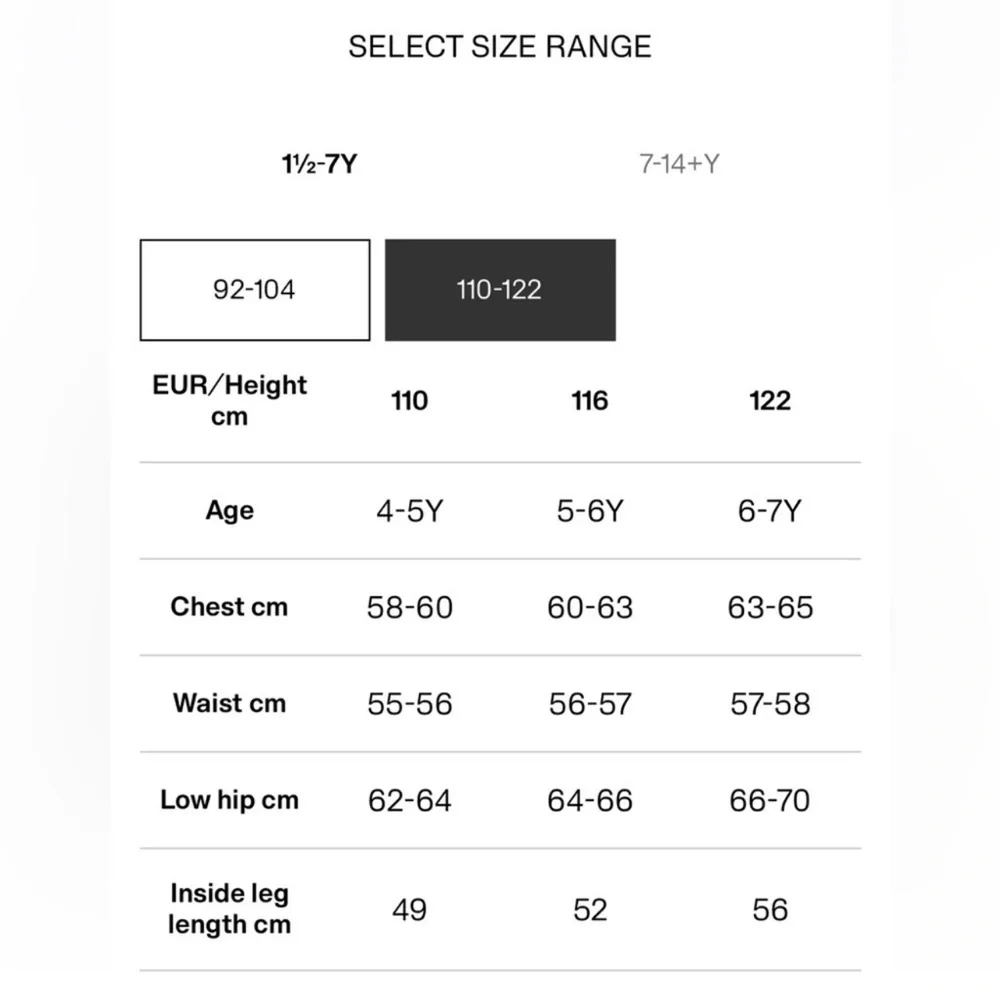Click the 116 column header
This screenshot has width=1000, height=1000.
click(590, 401)
